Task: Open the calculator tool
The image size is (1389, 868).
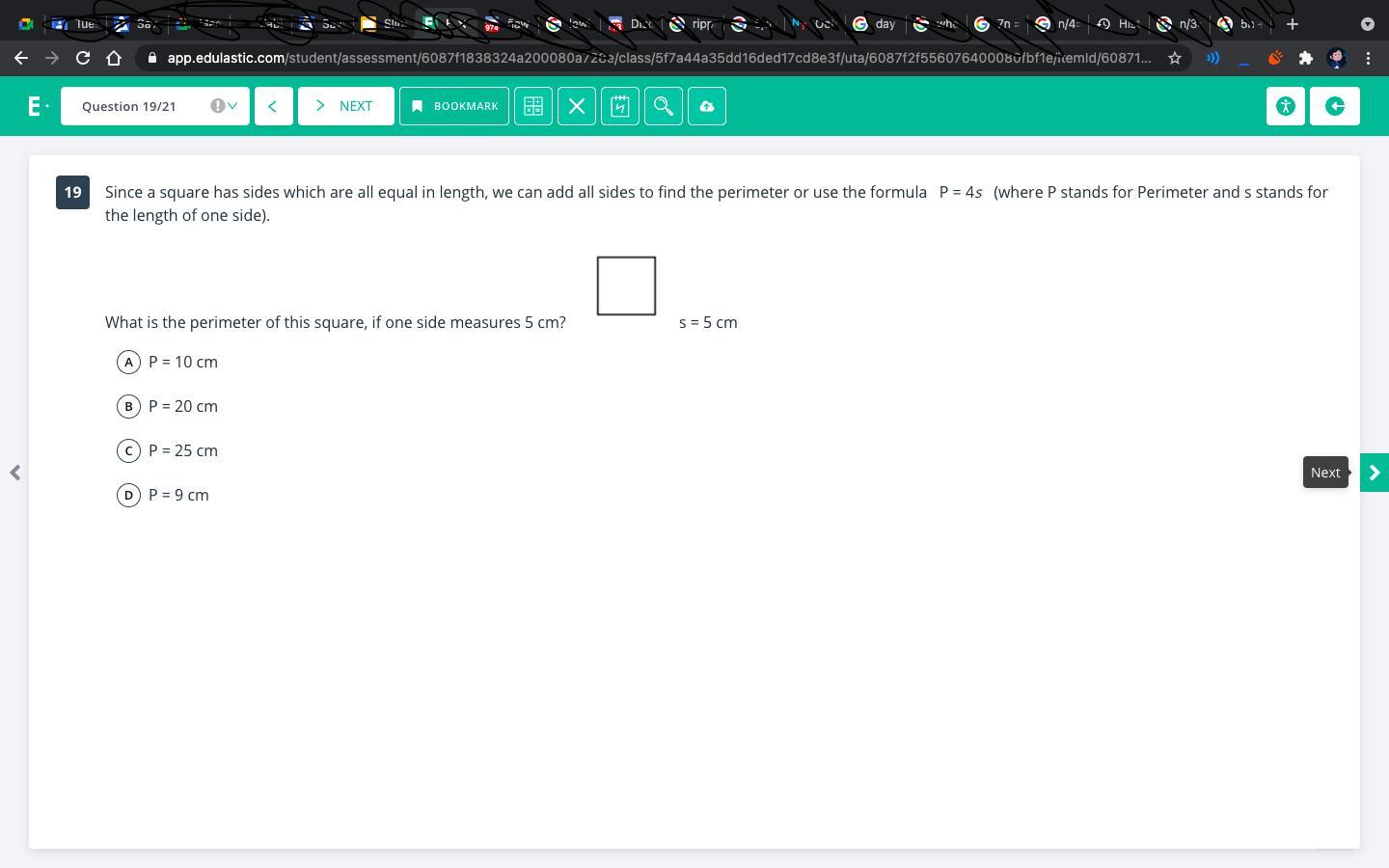Action: pyautogui.click(x=533, y=106)
